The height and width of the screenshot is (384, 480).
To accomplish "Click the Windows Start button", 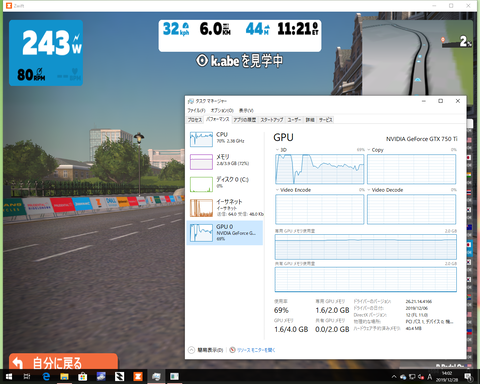I will click(9, 377).
